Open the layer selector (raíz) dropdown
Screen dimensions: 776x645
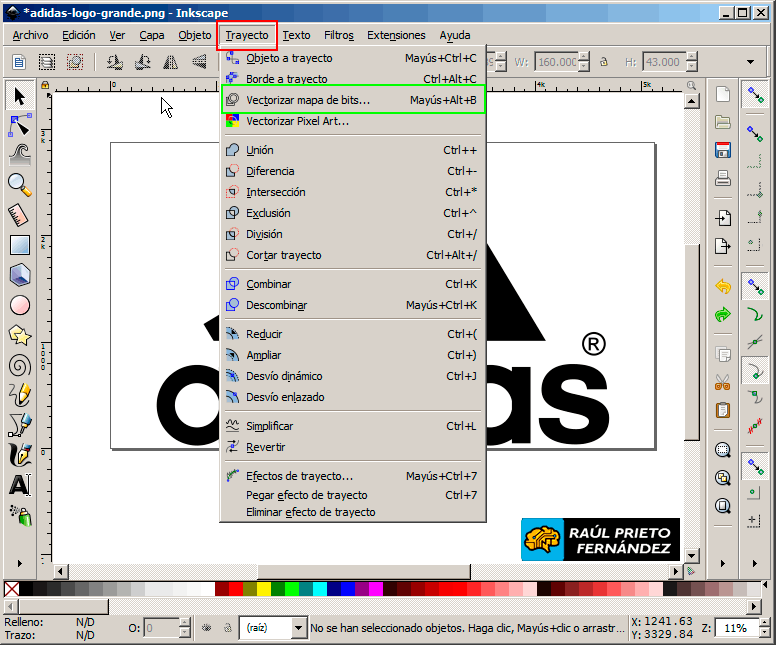point(298,628)
